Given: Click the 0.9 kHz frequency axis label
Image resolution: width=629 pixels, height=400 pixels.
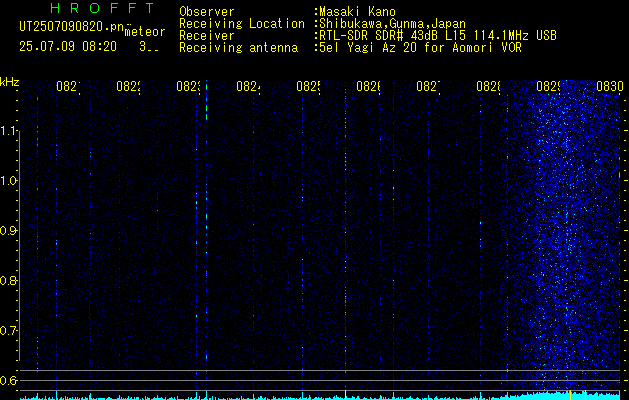Looking at the screenshot, I should [9, 231].
